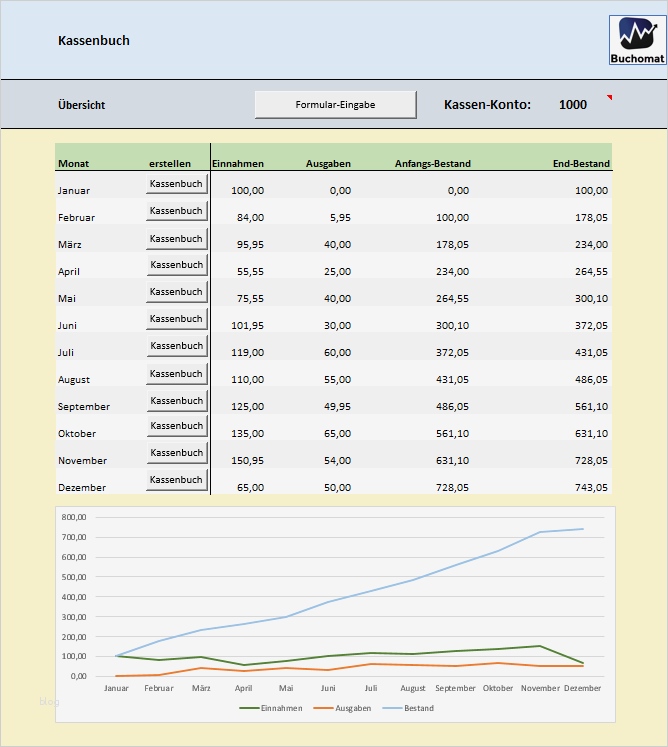Select the End-Bestand column header
Viewport: 668px width, 747px height.
pyautogui.click(x=580, y=164)
